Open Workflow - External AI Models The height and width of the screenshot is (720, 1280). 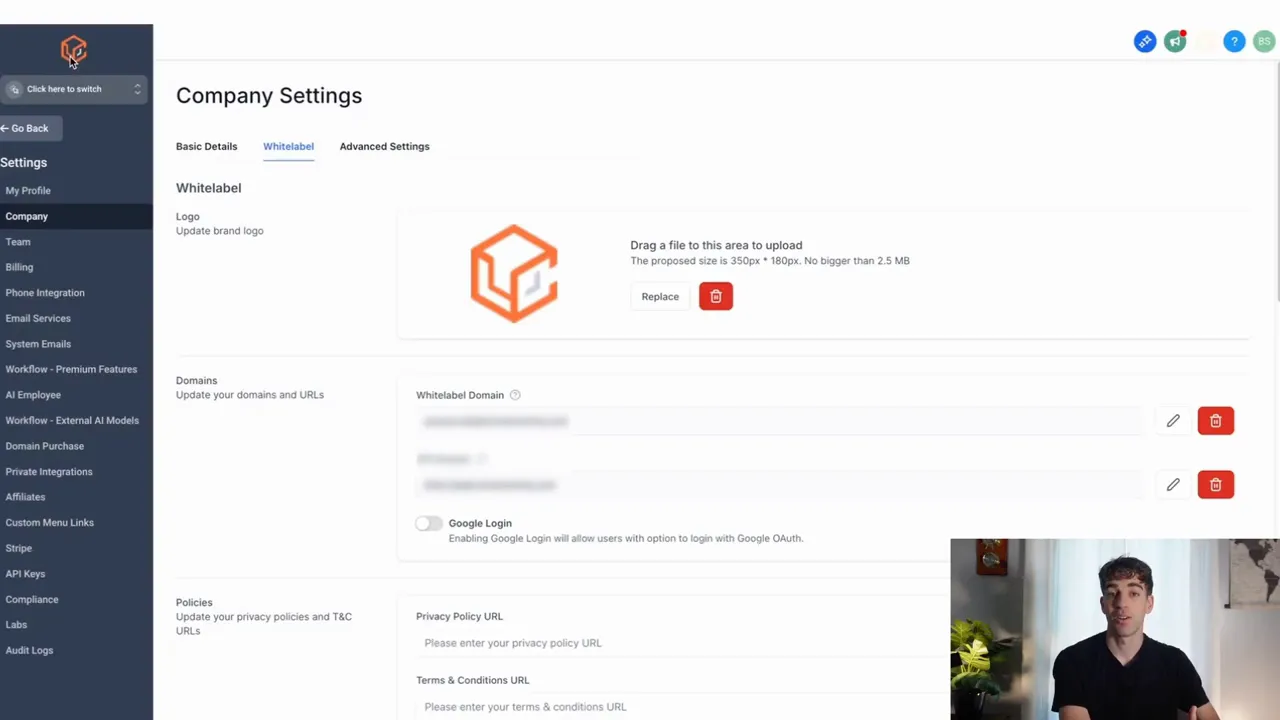pyautogui.click(x=72, y=420)
